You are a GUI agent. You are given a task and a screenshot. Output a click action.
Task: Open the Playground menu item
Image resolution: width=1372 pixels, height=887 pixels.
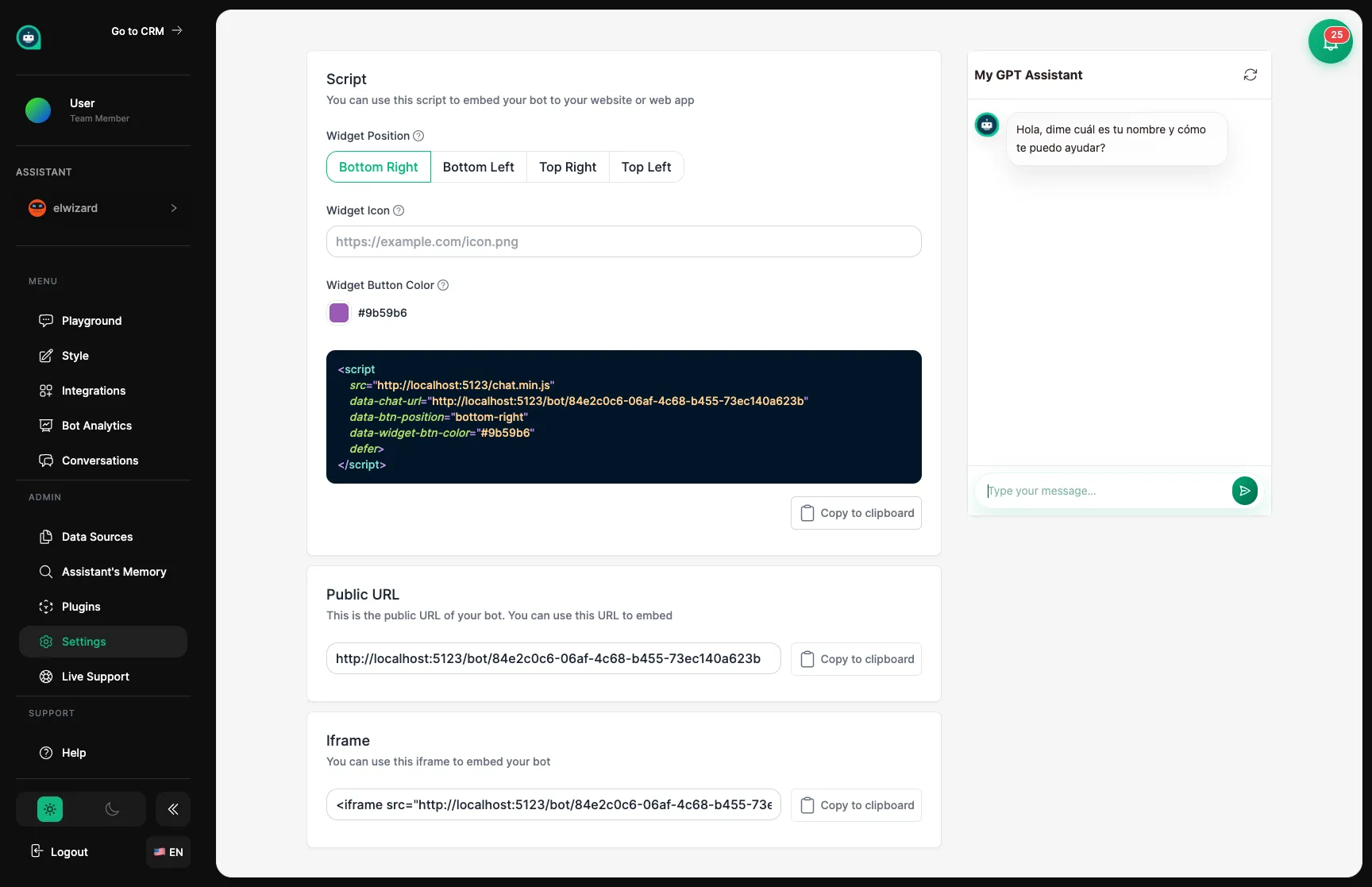click(103, 321)
